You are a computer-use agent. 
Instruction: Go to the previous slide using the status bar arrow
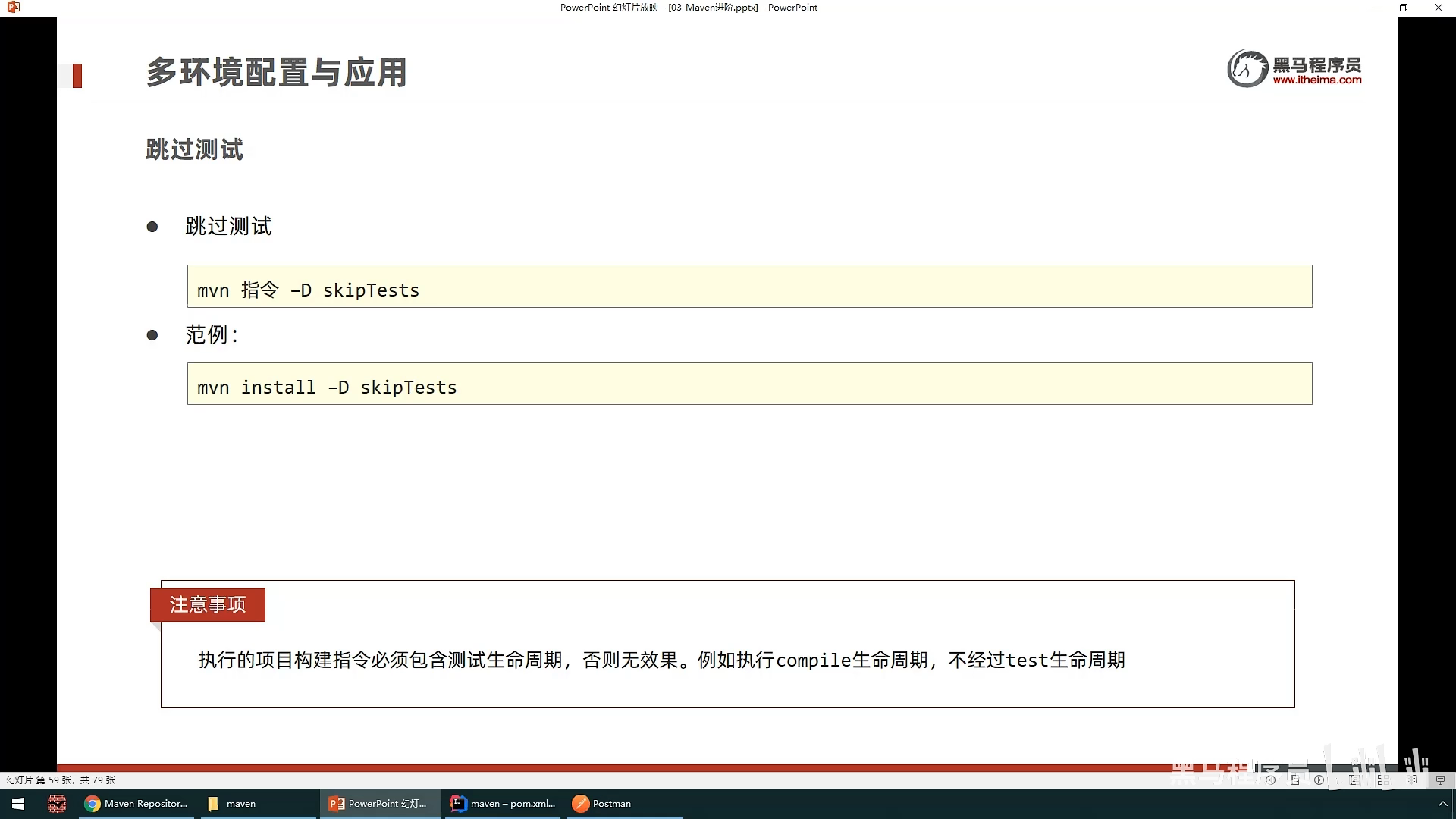pyautogui.click(x=1270, y=780)
